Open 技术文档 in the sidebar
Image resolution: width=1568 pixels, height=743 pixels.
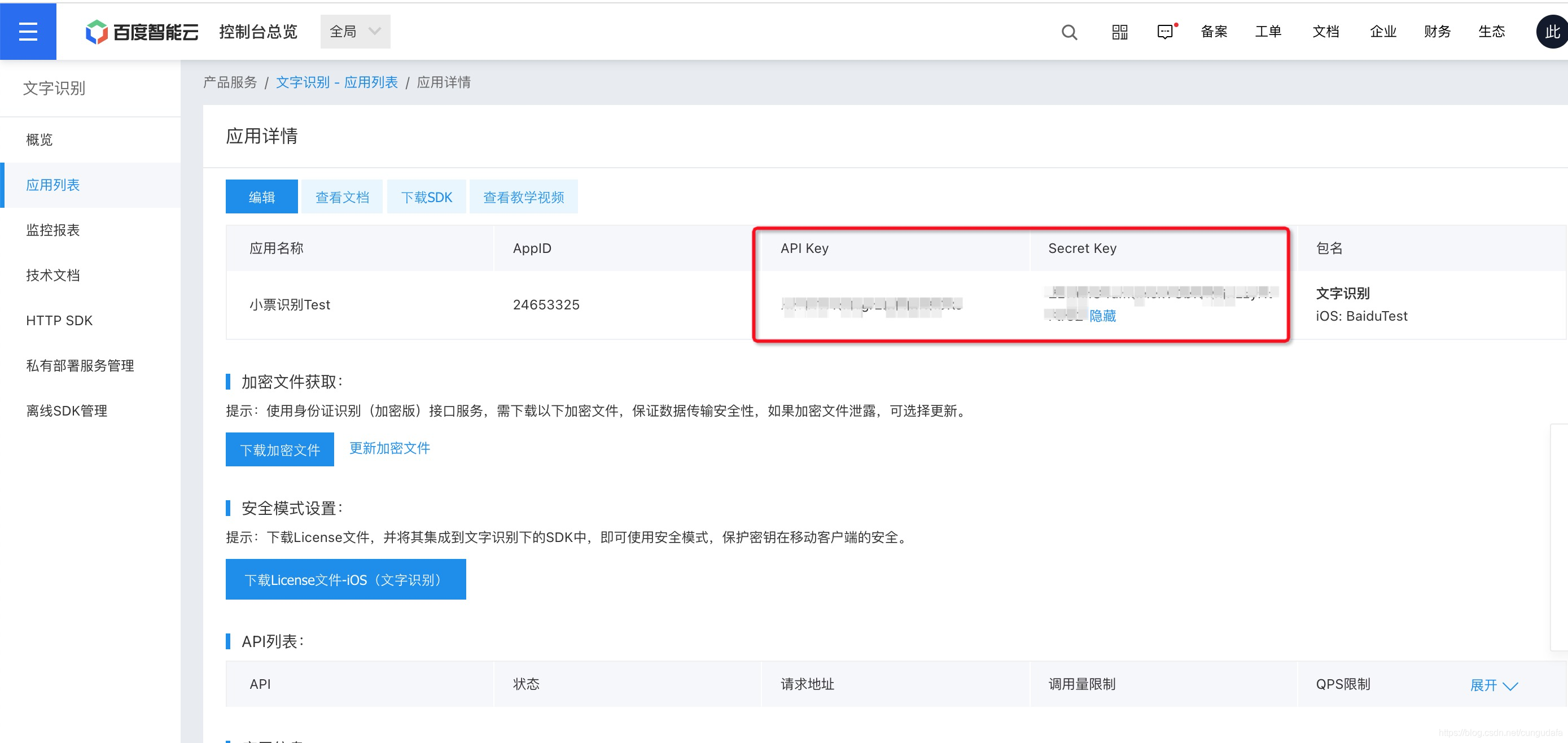(53, 276)
